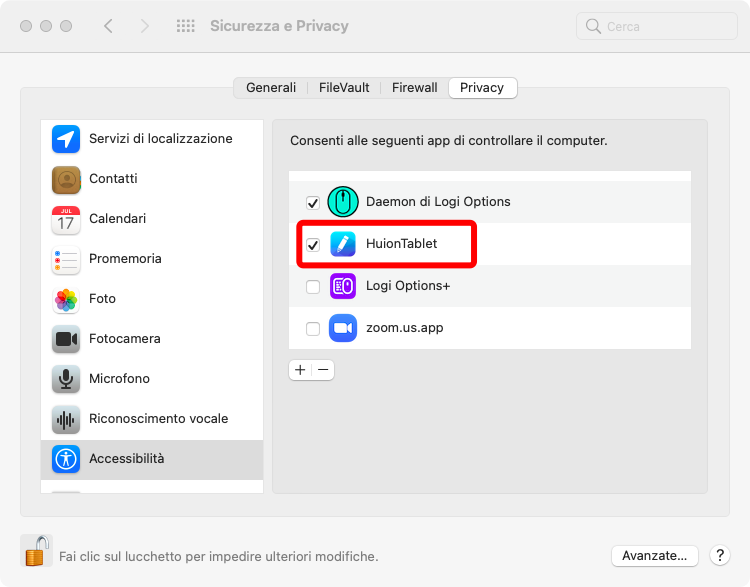The image size is (750, 587).
Task: Enable the zoom.us.app checkbox
Action: [313, 328]
